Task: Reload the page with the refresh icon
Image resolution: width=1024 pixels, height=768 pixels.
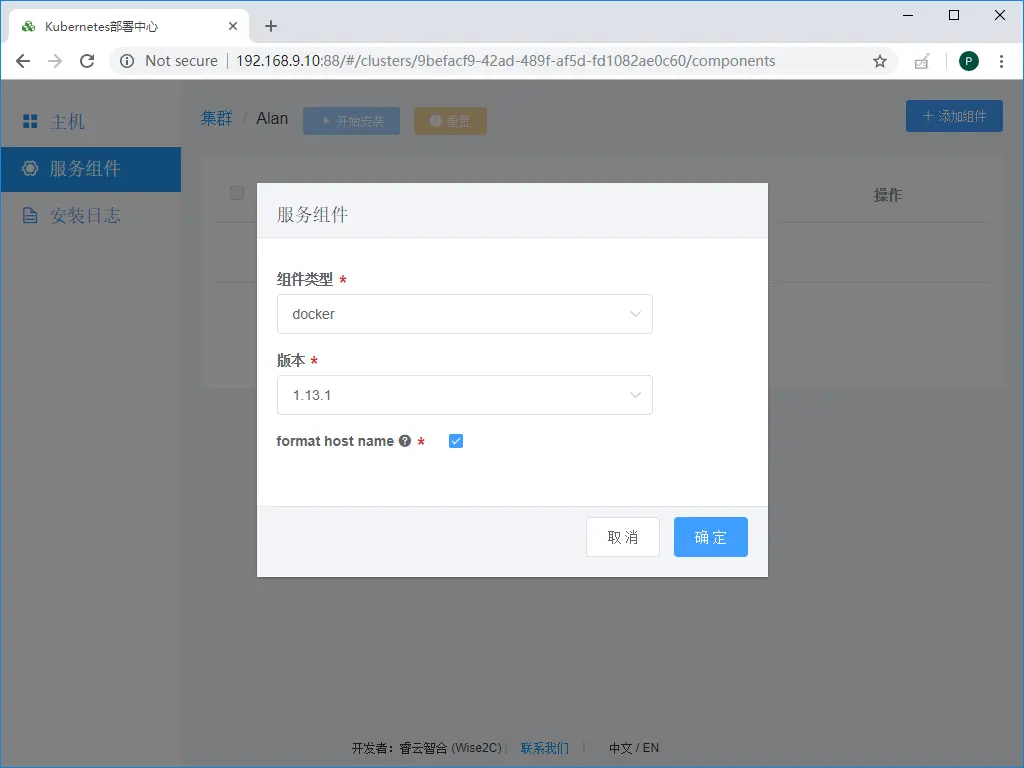Action: 87,61
